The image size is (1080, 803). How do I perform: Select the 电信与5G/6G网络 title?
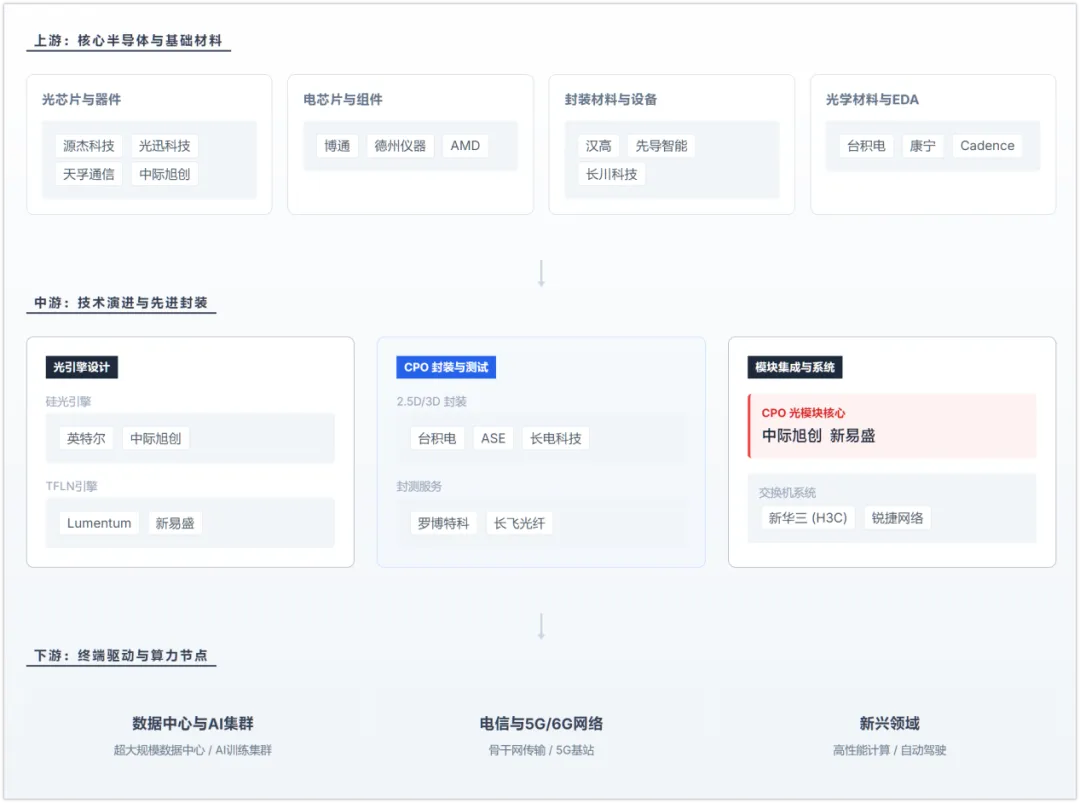[541, 724]
